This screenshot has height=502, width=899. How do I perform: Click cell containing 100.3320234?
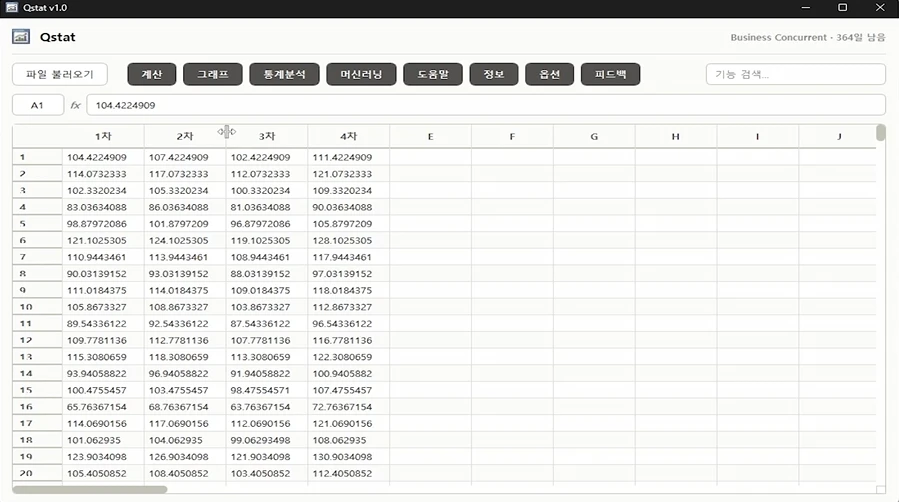tap(267, 190)
